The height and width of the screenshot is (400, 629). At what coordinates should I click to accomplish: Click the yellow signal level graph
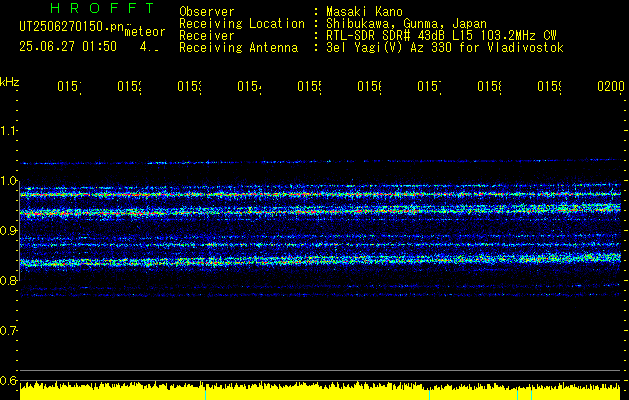pyautogui.click(x=320, y=391)
